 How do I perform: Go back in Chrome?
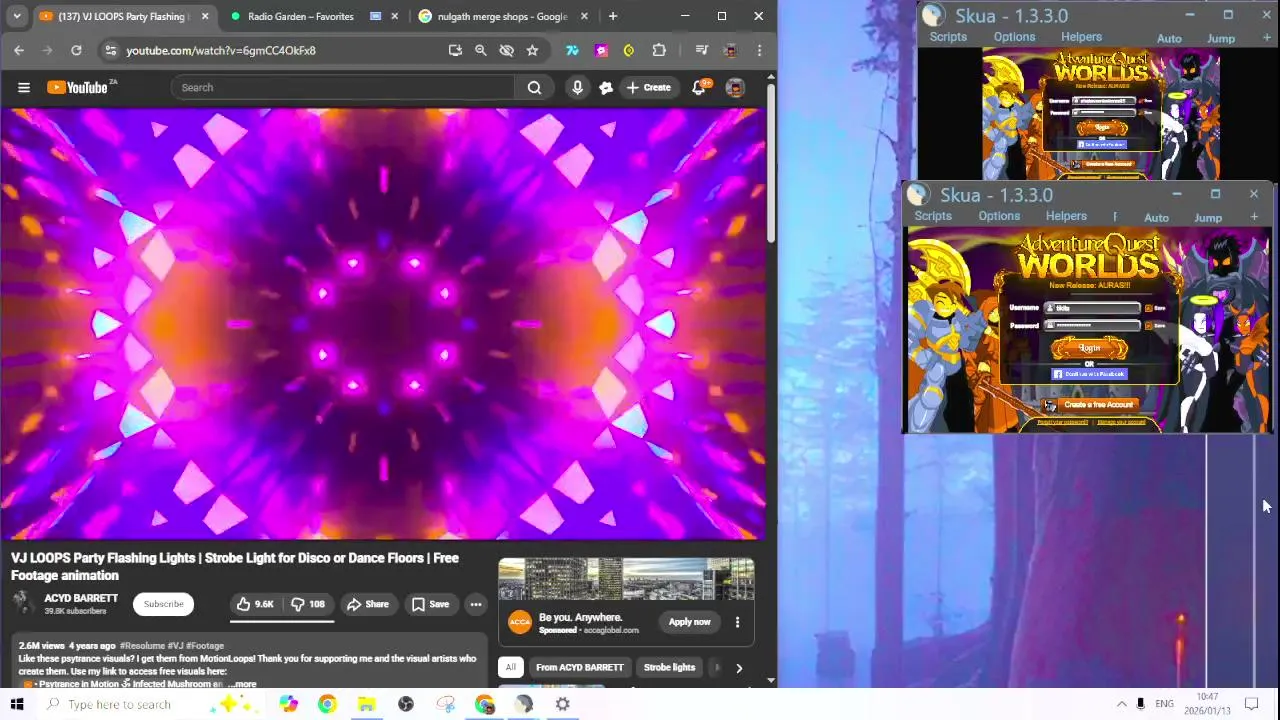19,50
